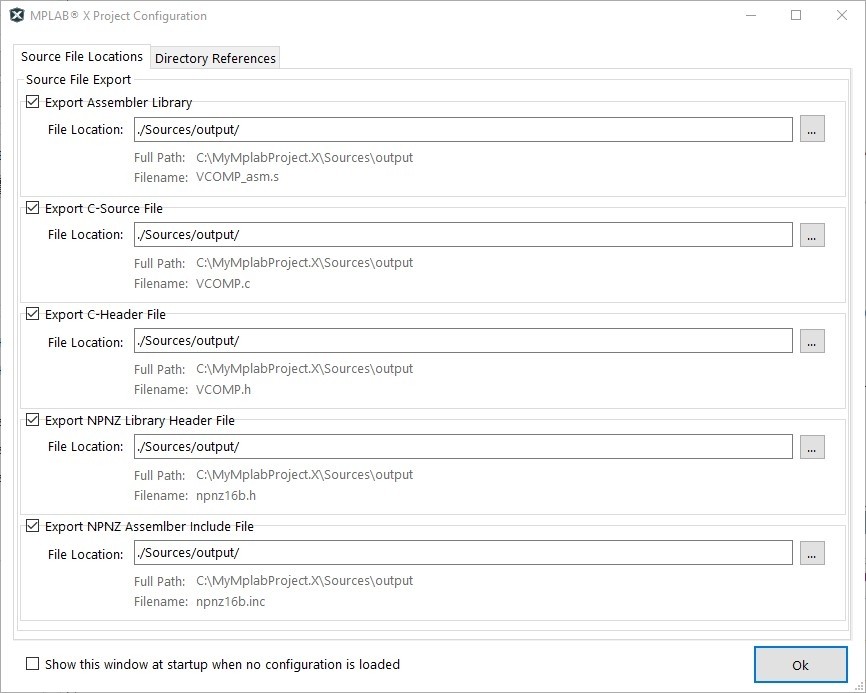Toggle Export C-Source File checkbox

(33, 208)
